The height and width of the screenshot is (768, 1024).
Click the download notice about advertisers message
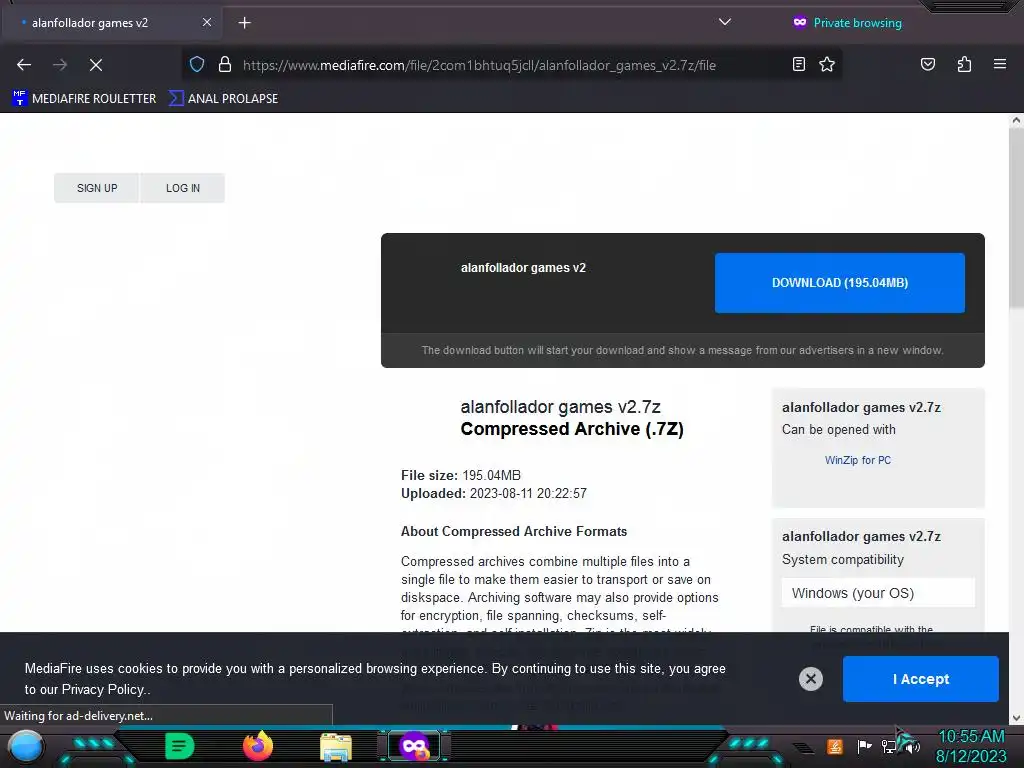click(x=682, y=351)
